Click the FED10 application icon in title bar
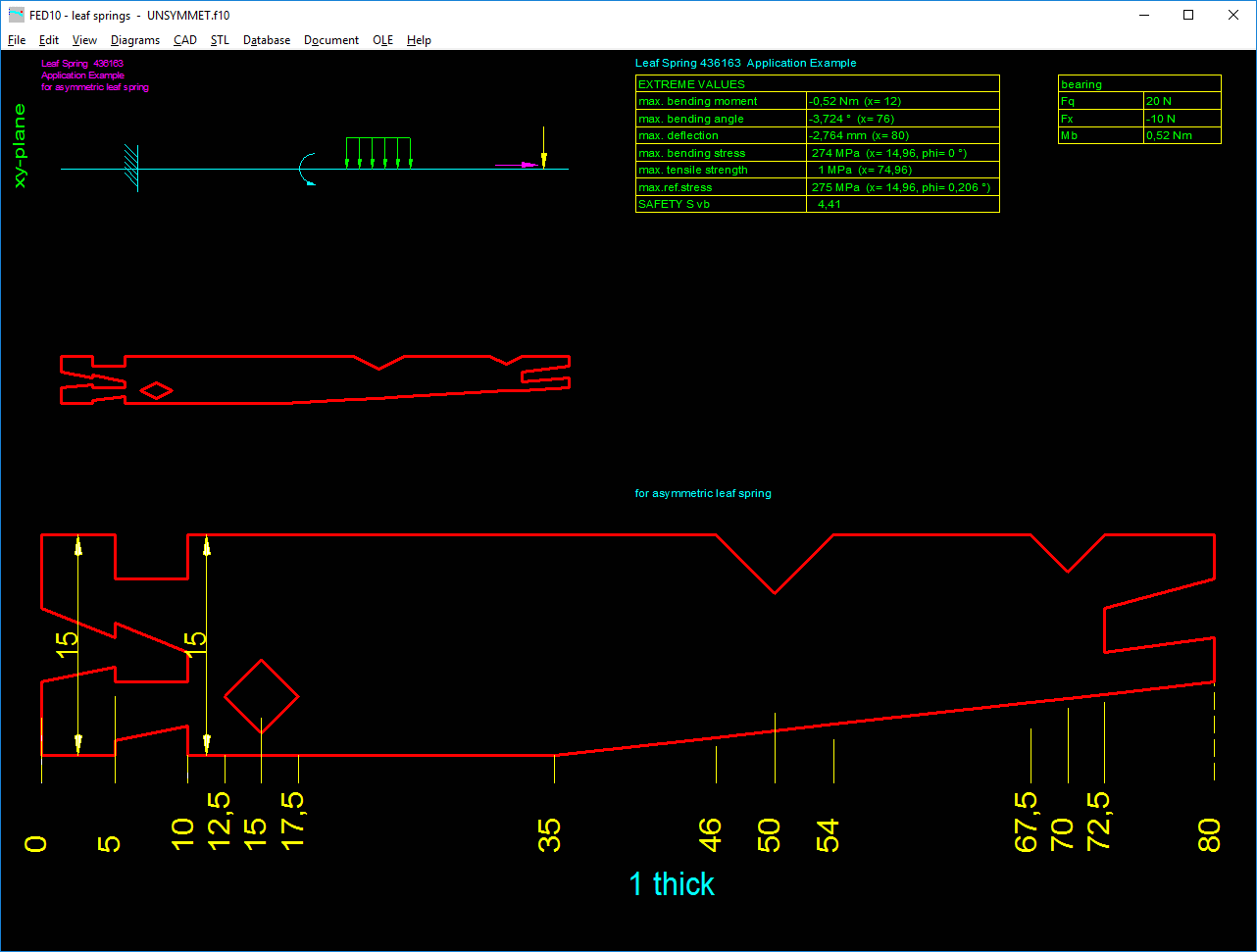This screenshot has width=1257, height=952. click(16, 15)
